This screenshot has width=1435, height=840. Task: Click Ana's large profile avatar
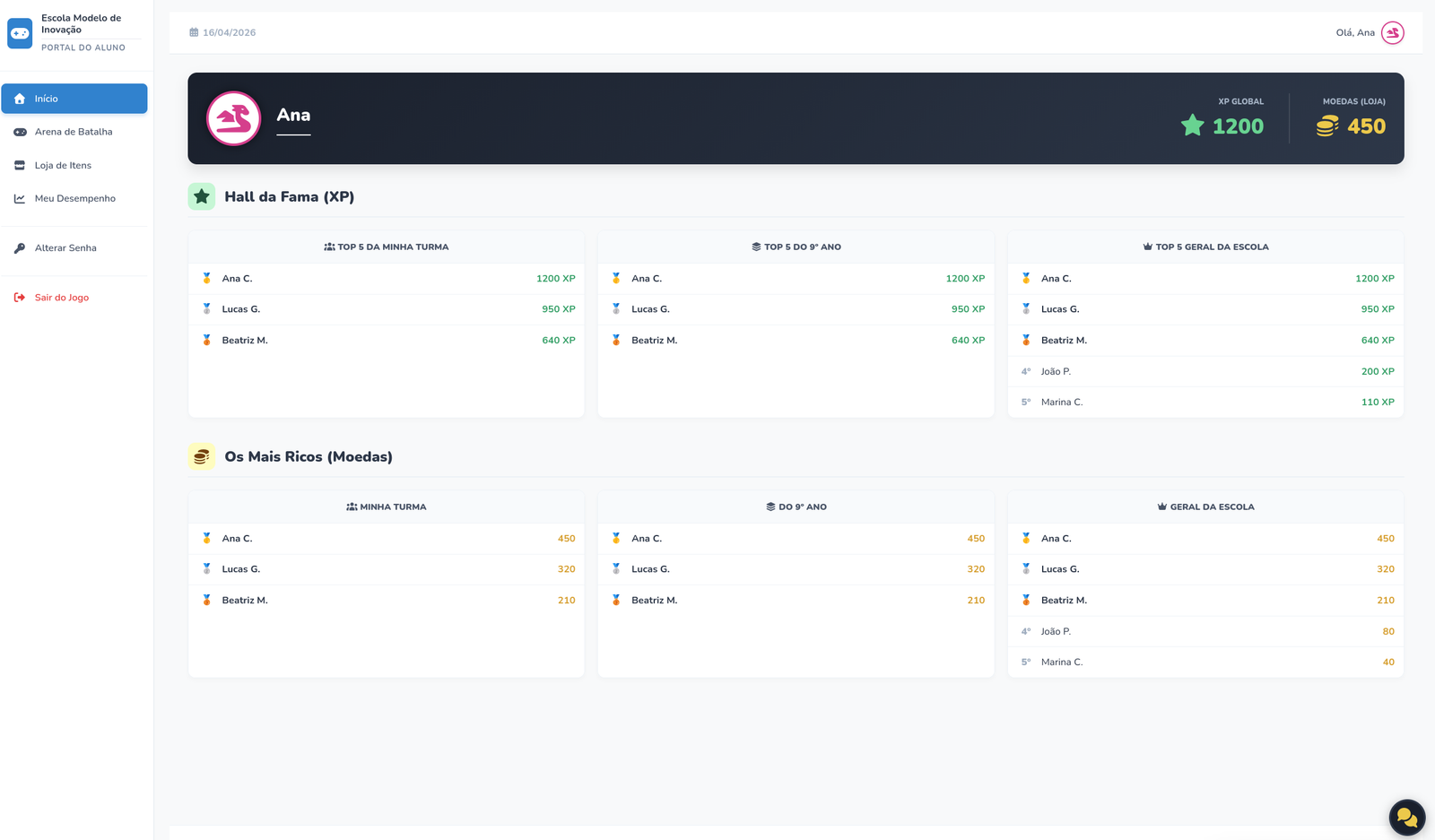tap(233, 118)
